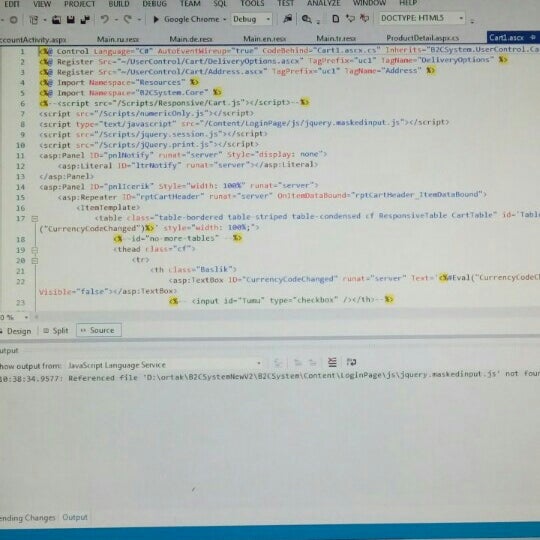Open the TOOLS menu
Image resolution: width=540 pixels, height=540 pixels.
(x=252, y=3)
